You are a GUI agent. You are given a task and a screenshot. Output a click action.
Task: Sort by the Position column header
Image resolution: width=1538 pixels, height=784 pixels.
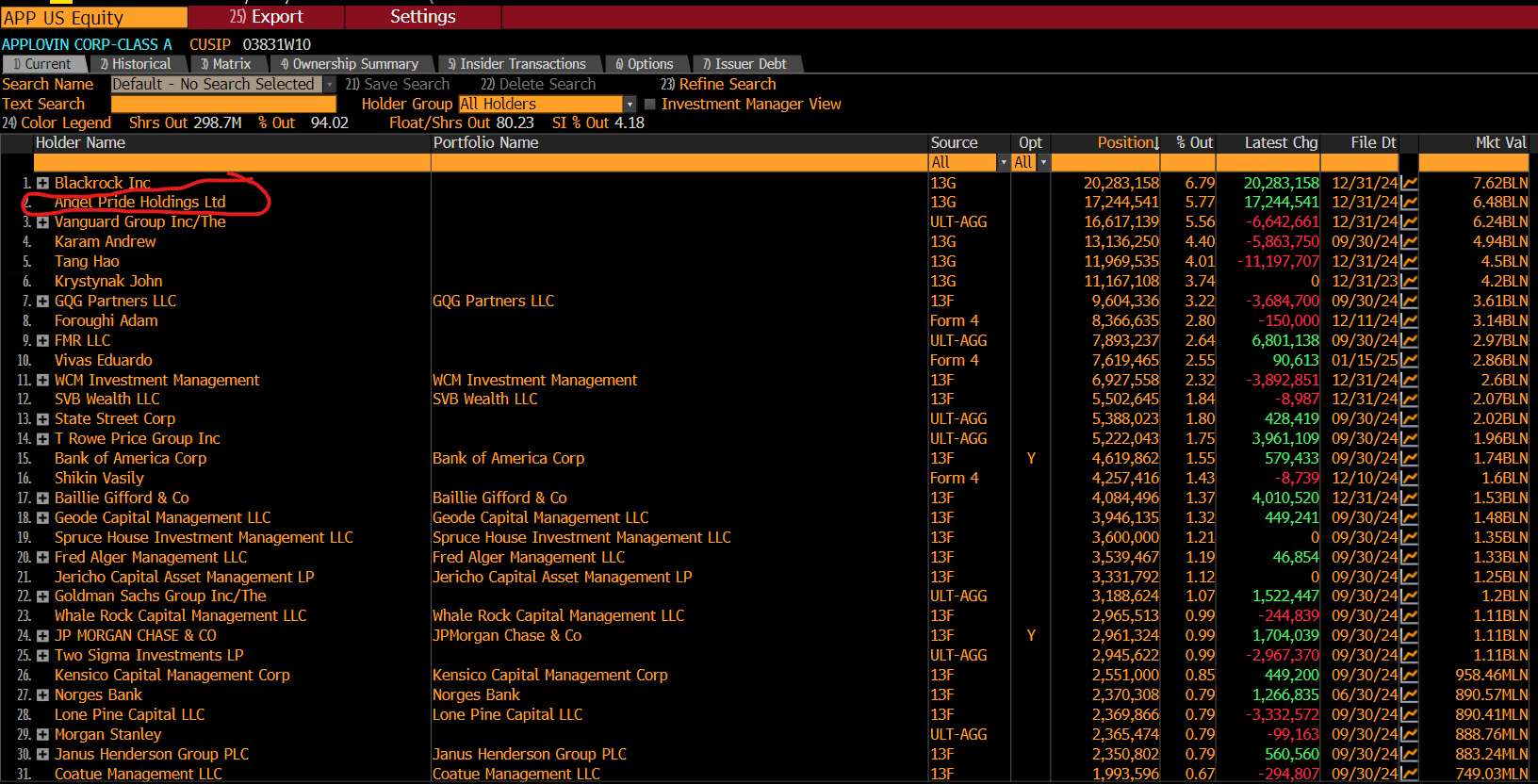pos(1128,143)
